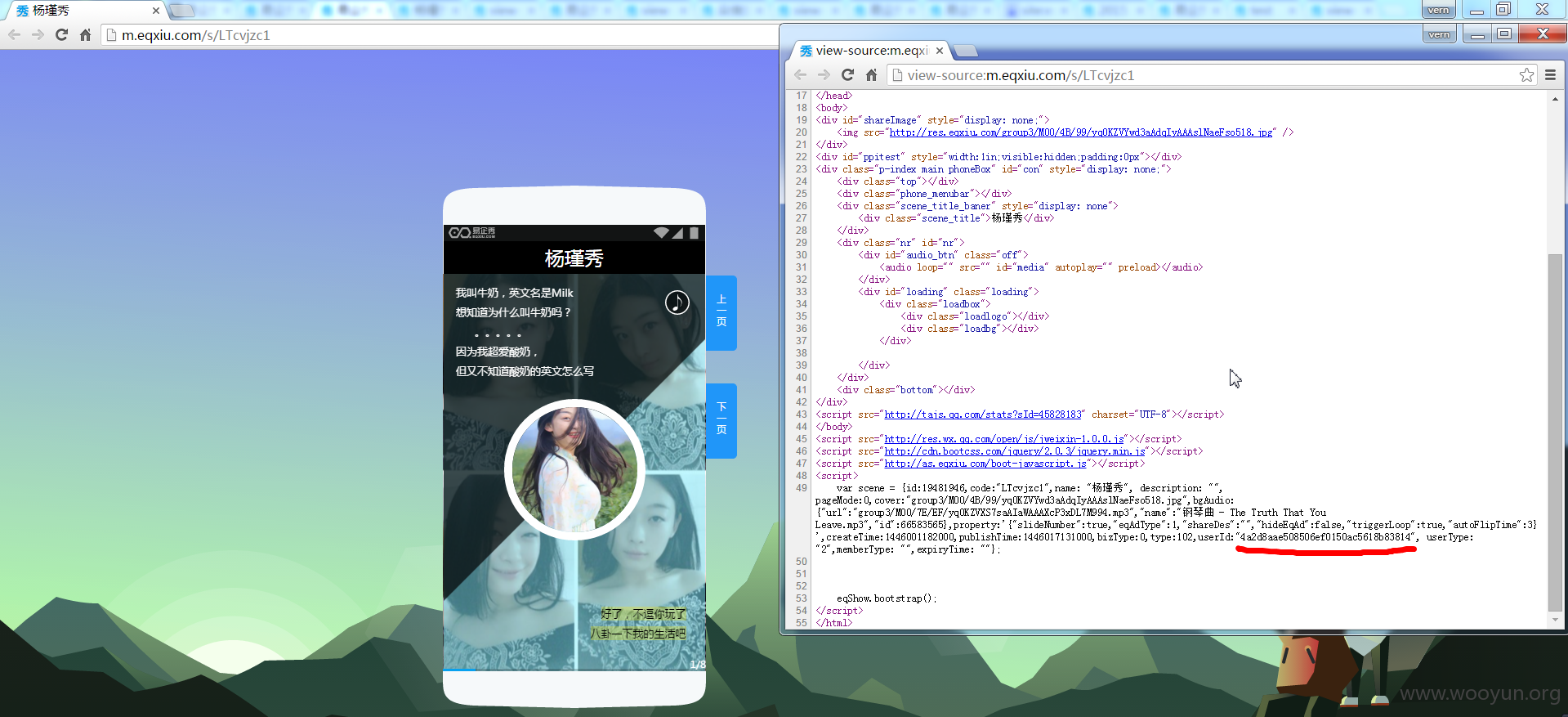
Task: Close the view-source tab
Action: pyautogui.click(x=940, y=51)
